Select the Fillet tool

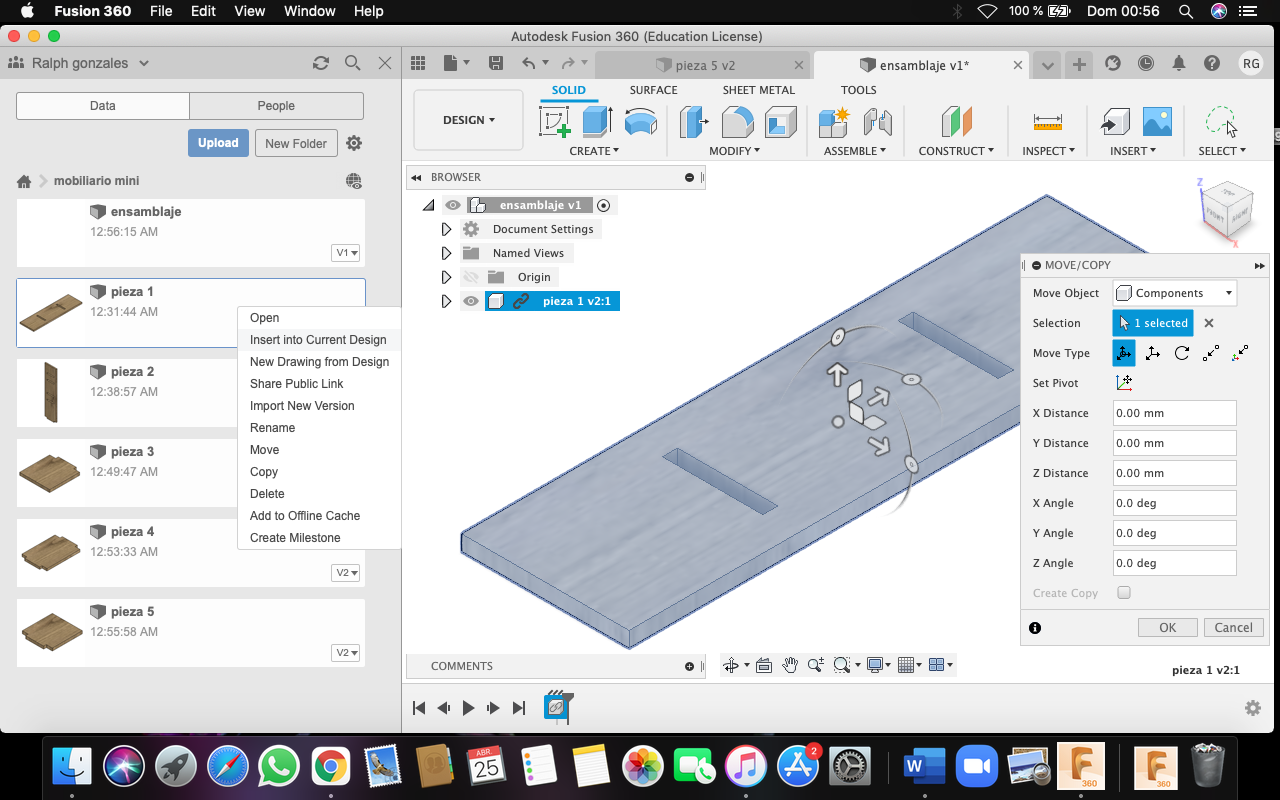pos(737,122)
